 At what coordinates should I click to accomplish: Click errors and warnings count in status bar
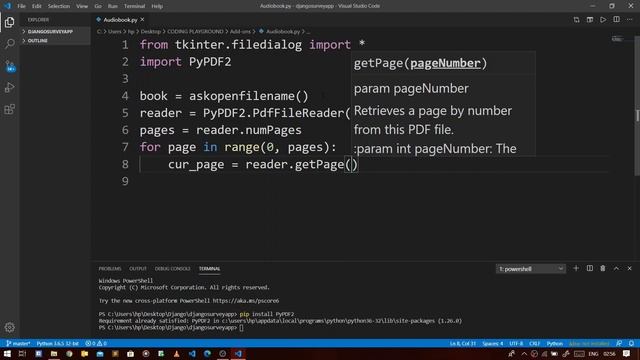[96, 343]
